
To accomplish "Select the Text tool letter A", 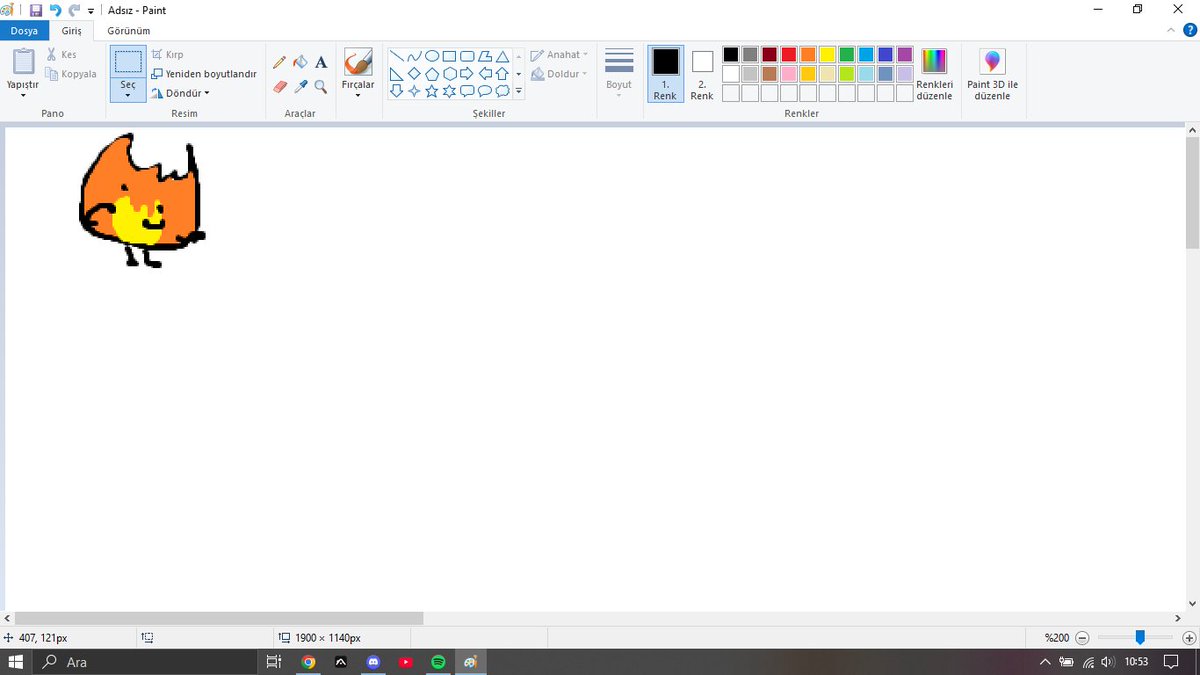I will [x=321, y=62].
